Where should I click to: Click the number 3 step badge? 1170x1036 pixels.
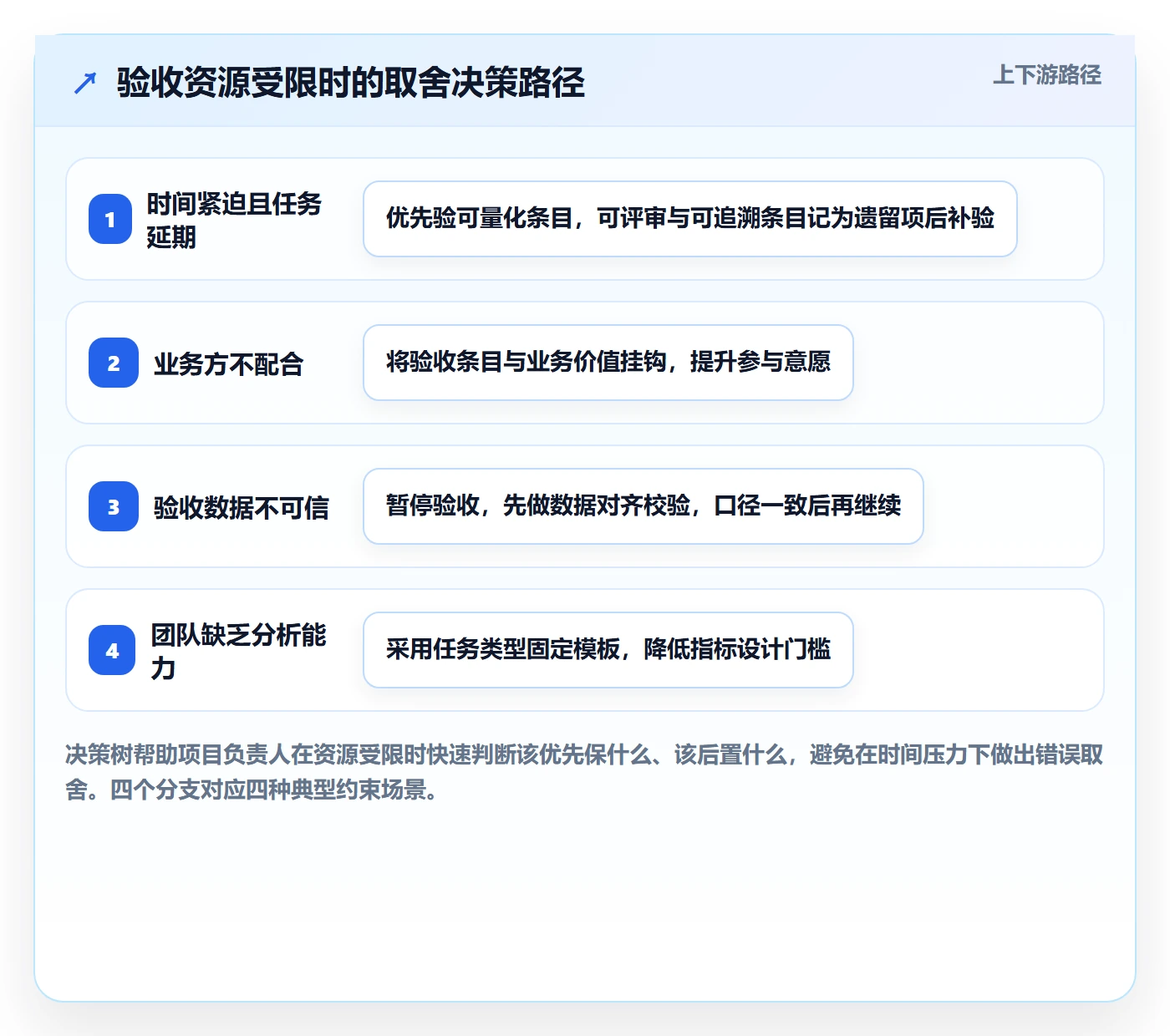[x=114, y=506]
